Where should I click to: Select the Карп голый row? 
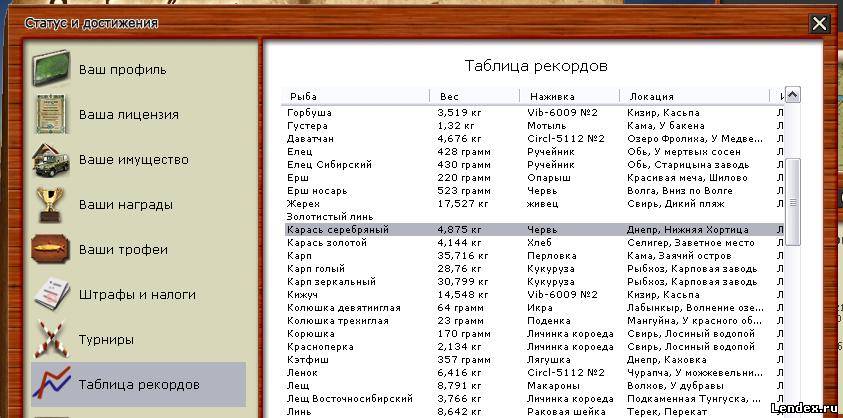(x=534, y=268)
